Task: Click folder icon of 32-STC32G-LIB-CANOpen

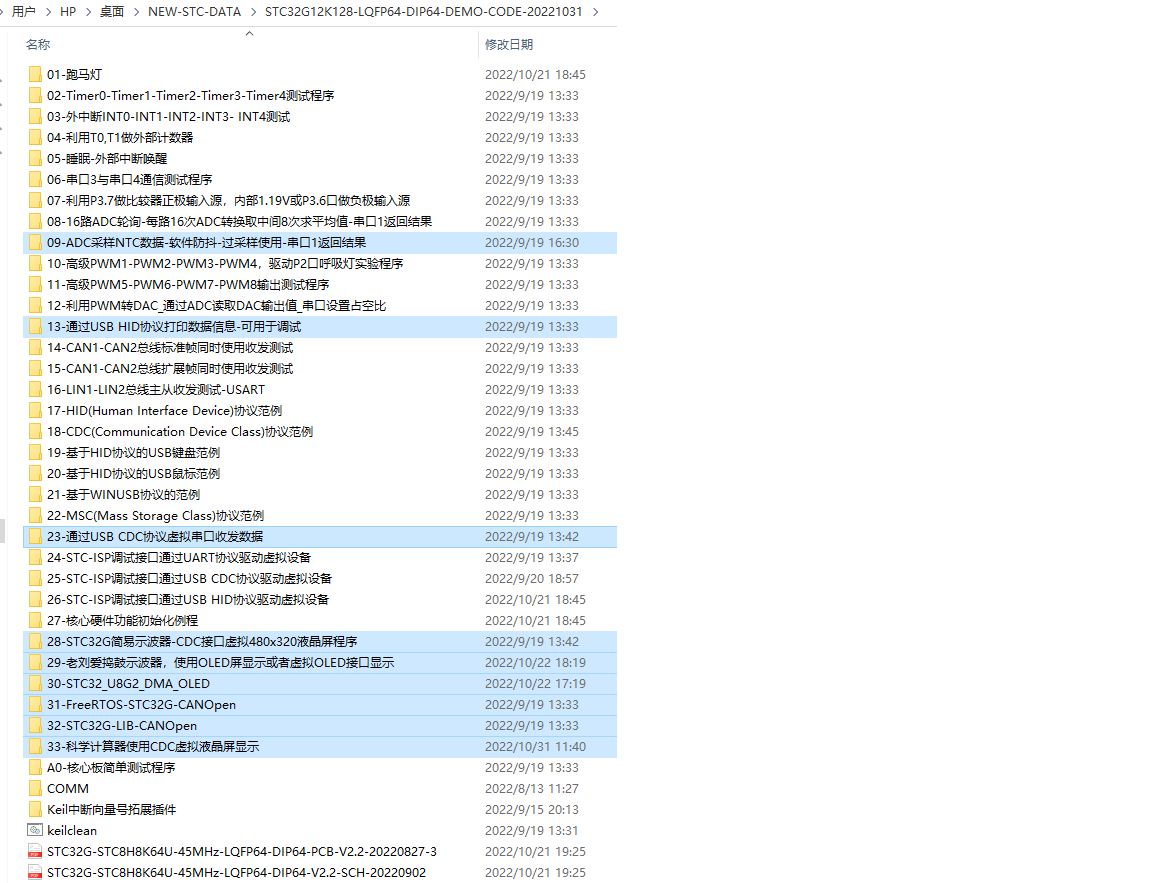Action: tap(35, 725)
